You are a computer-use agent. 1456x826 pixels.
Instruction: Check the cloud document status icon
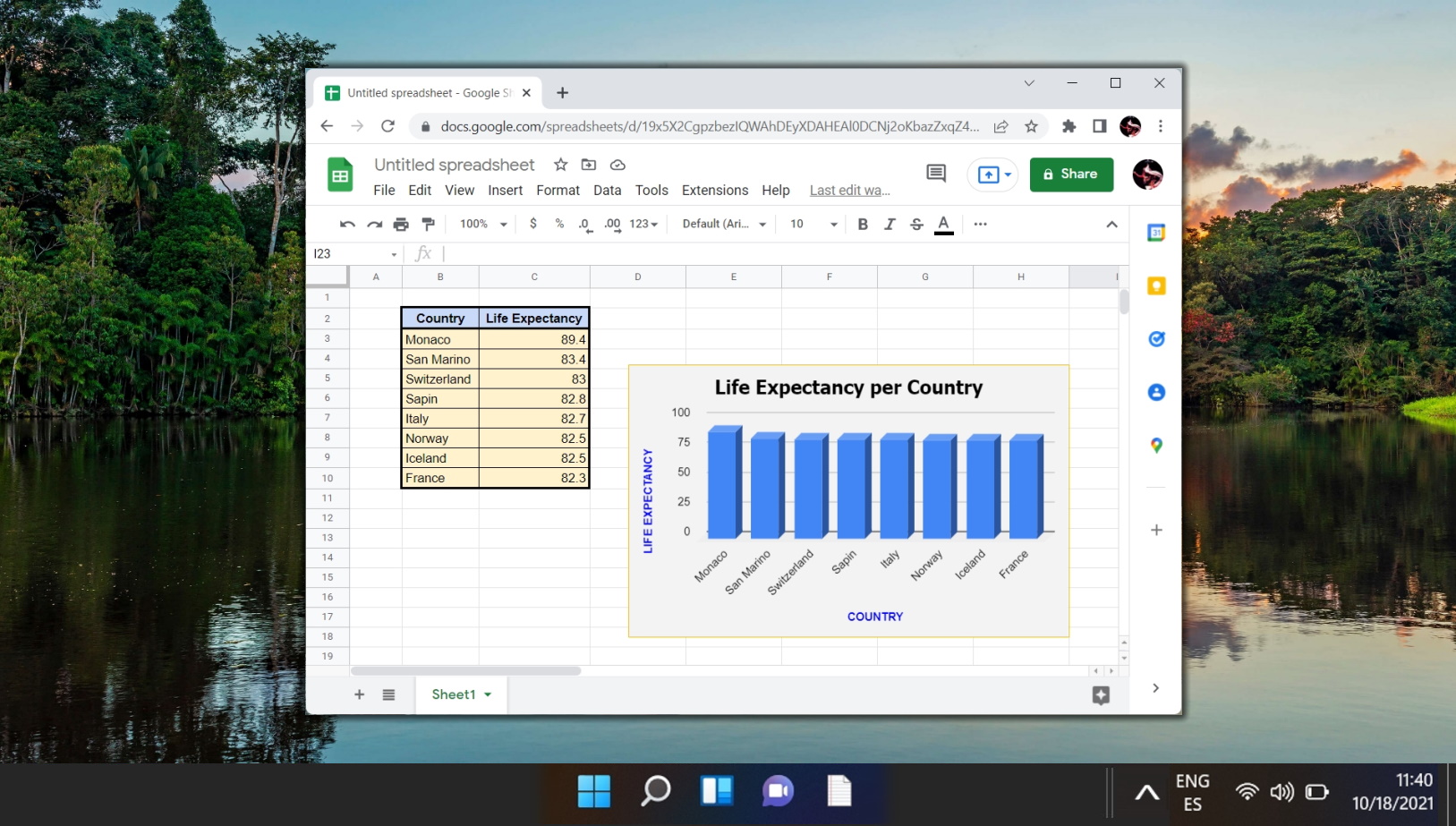click(x=617, y=165)
